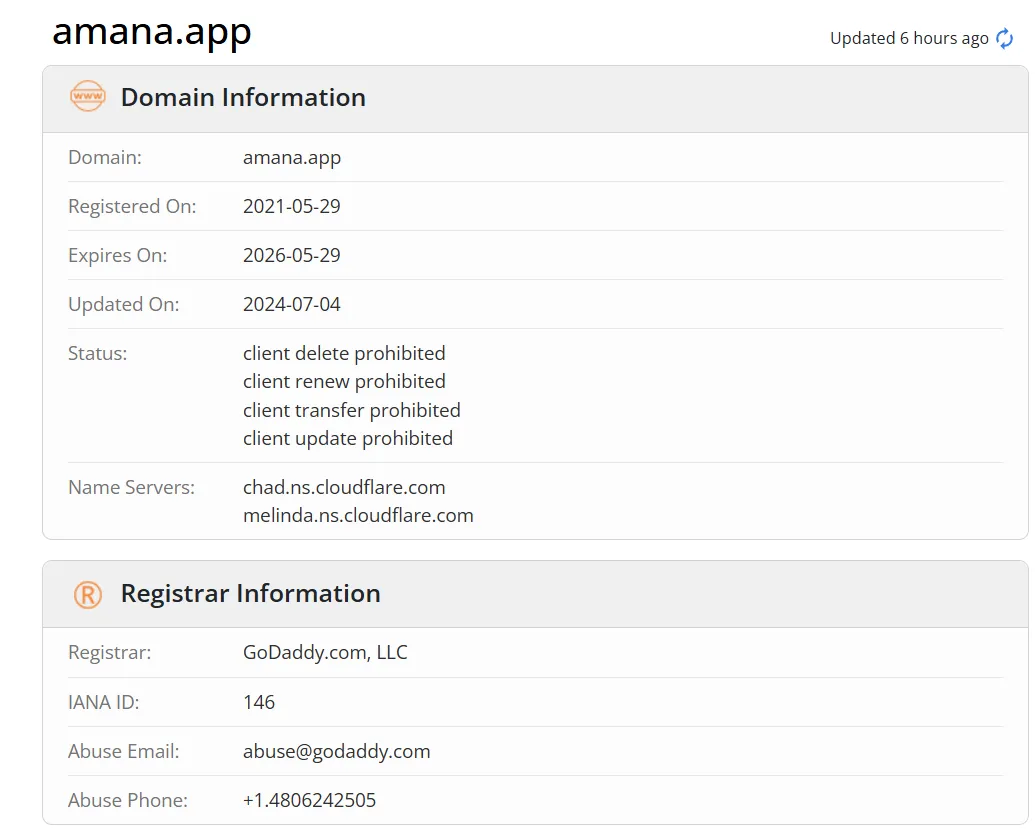Viewport: 1035px width, 829px height.
Task: Select abuse phone +1.4806242505
Action: pyautogui.click(x=310, y=801)
